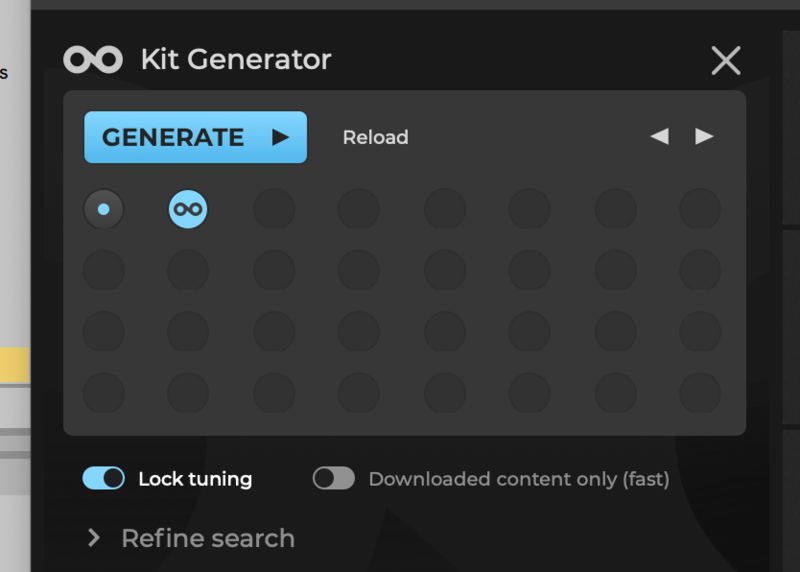Select the first kit pad with dot
The height and width of the screenshot is (572, 800).
coord(104,210)
